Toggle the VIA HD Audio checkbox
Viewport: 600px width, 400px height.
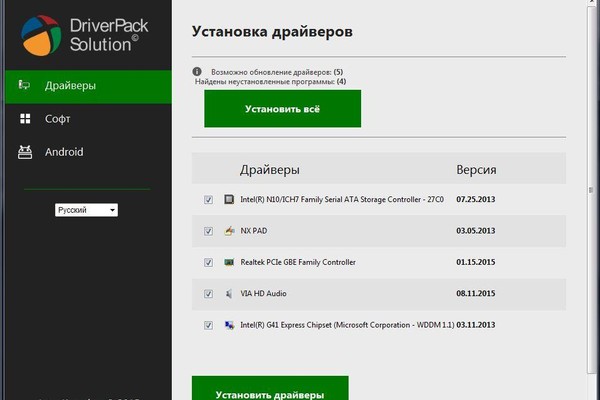208,294
